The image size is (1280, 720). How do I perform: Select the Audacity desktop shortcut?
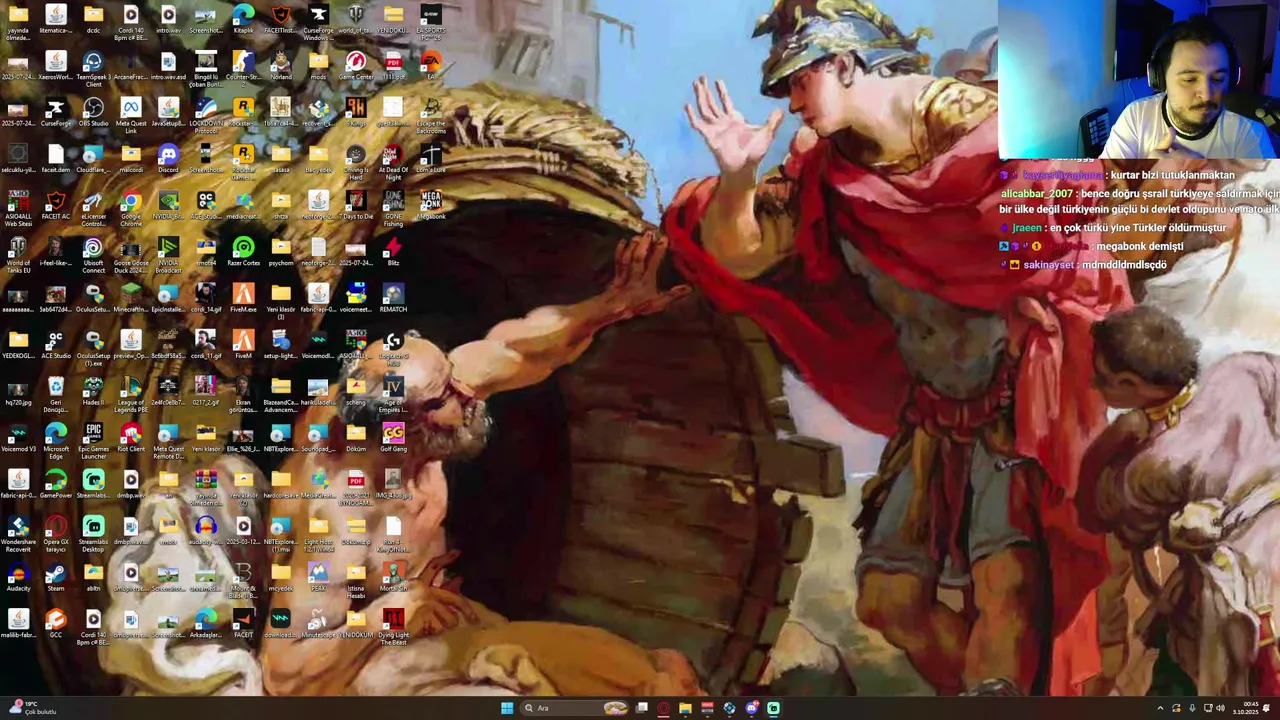[x=18, y=577]
